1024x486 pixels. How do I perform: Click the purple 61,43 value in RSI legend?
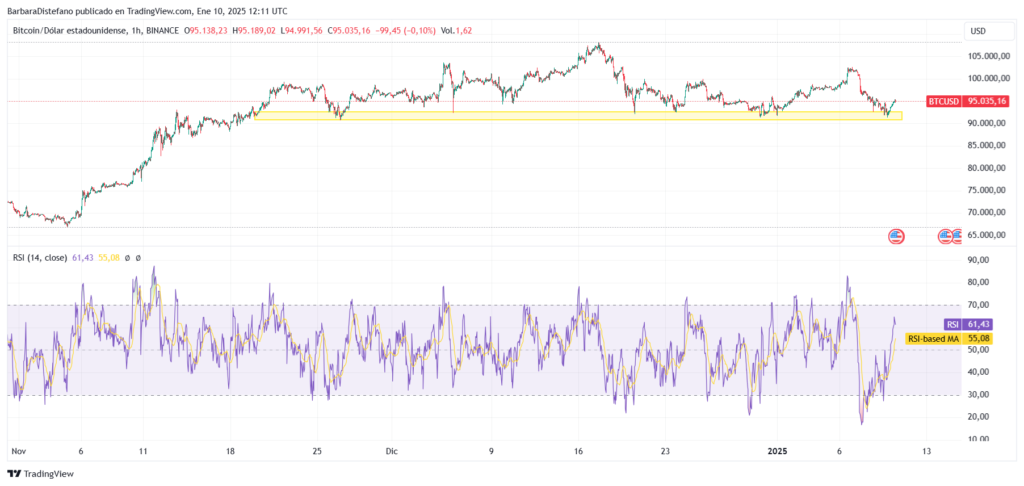pyautogui.click(x=82, y=258)
